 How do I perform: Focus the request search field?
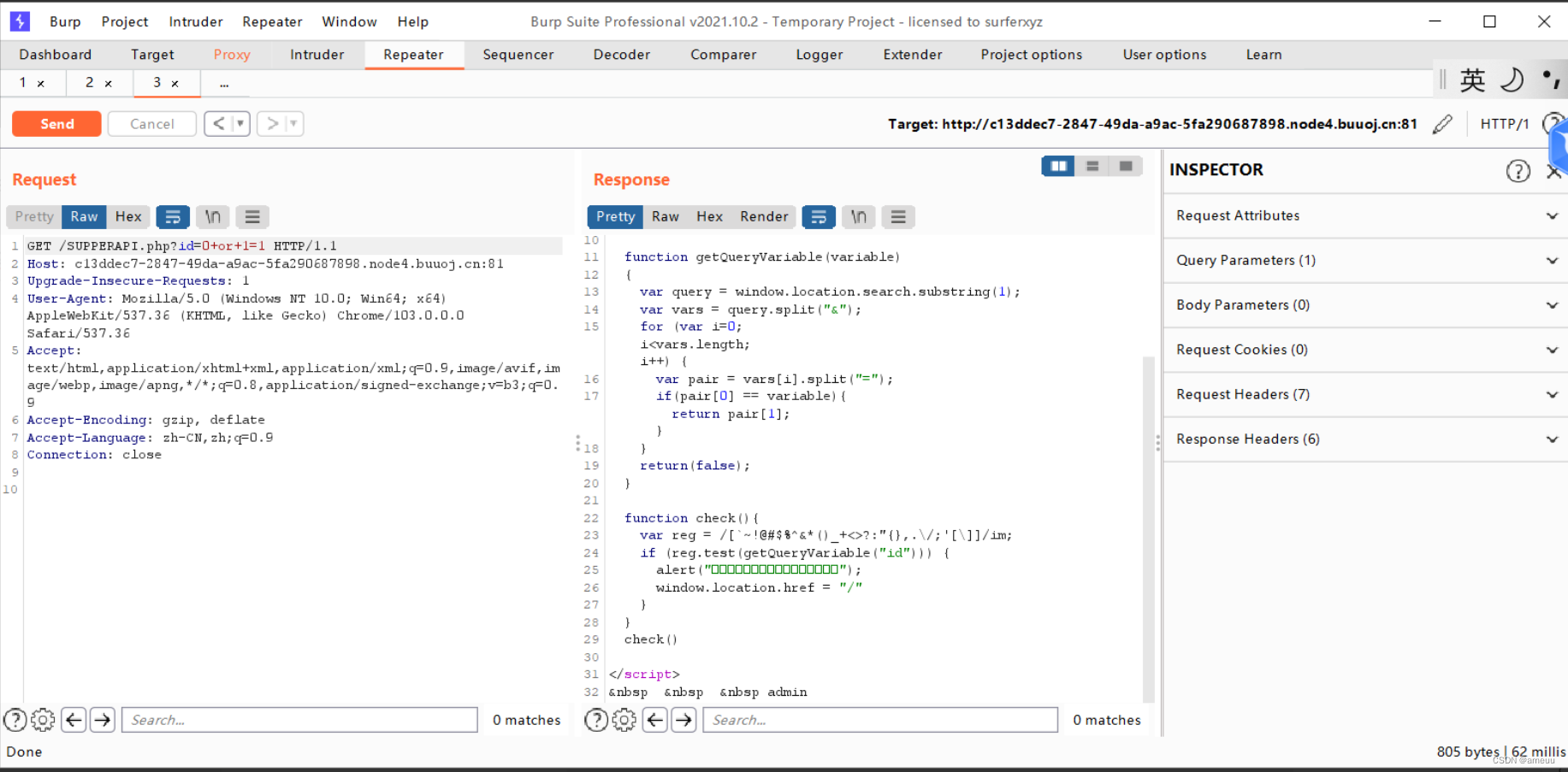(x=299, y=720)
